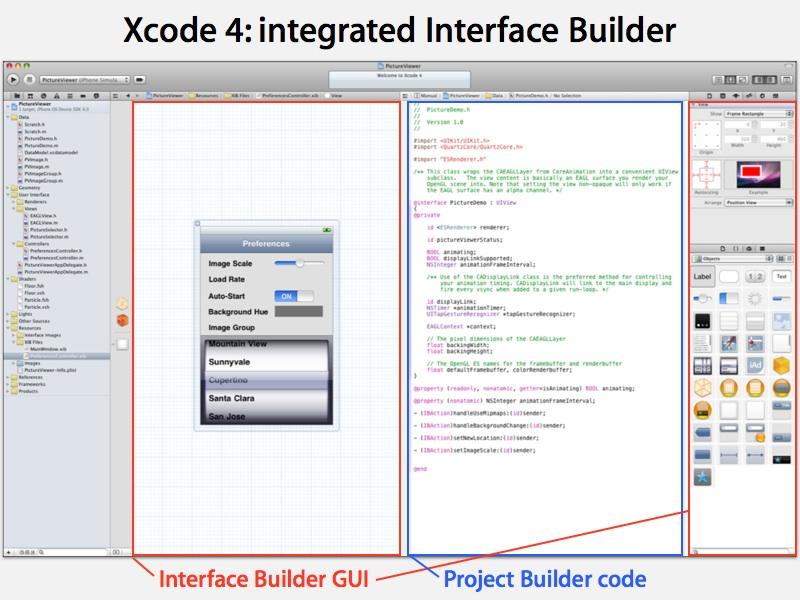The image size is (800, 600).
Task: Click the Run (play) button
Action: (13, 80)
